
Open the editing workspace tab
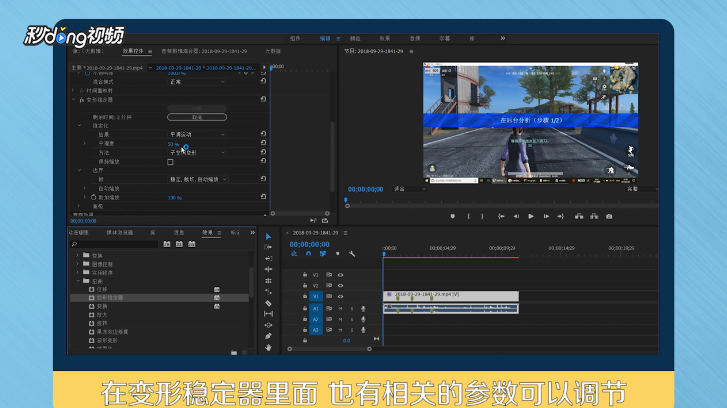click(325, 38)
